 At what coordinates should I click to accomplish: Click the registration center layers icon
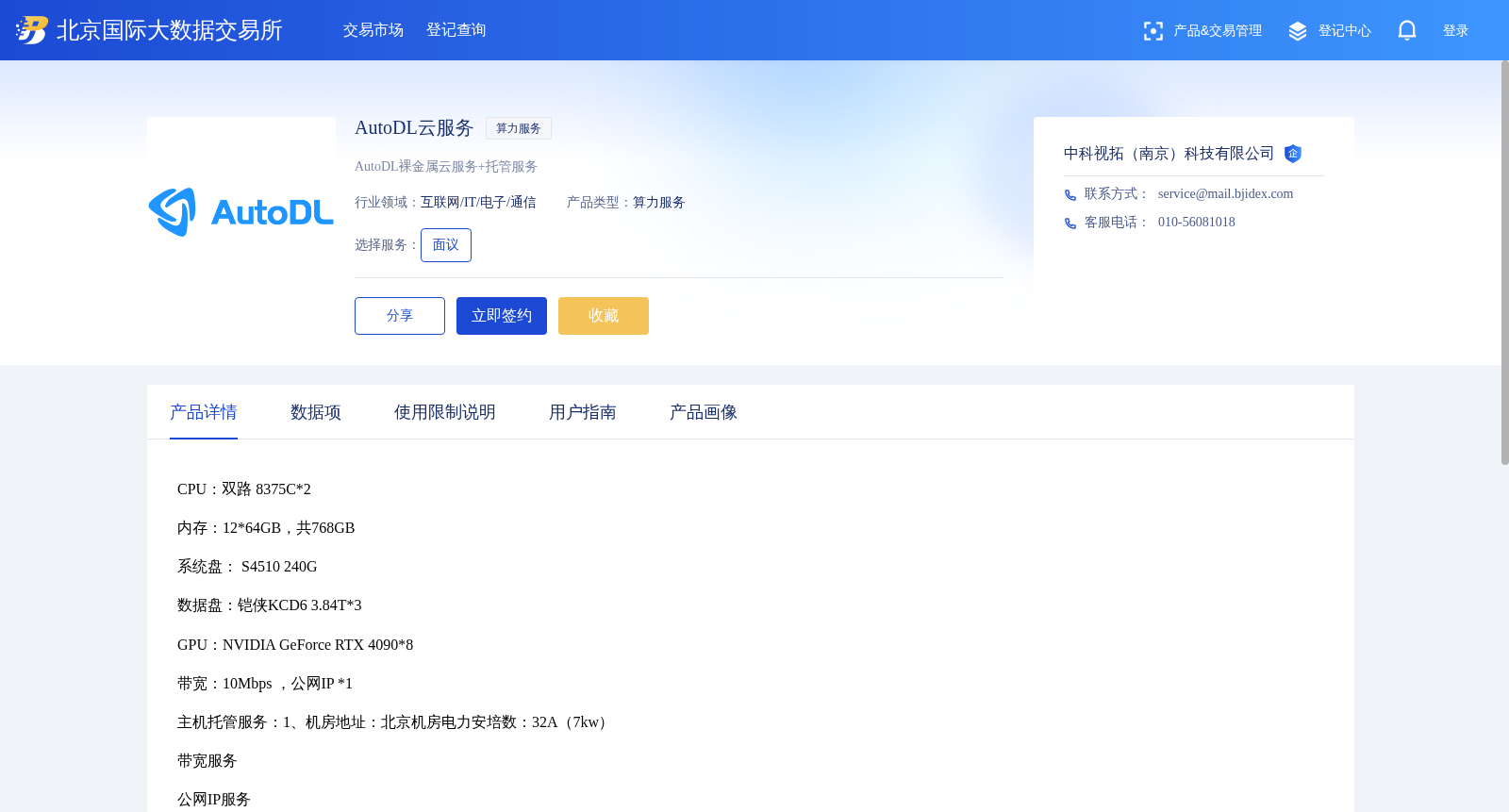tap(1298, 31)
